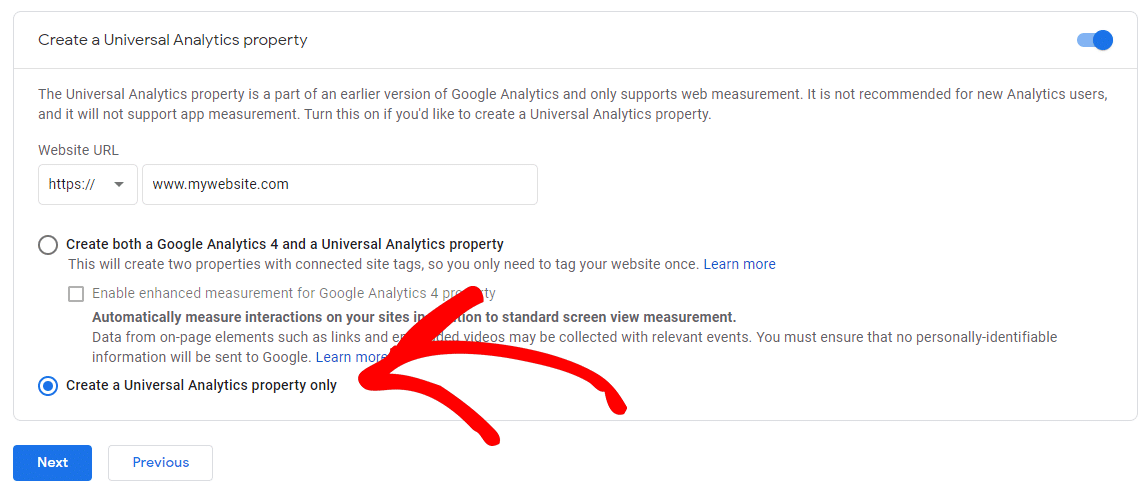Click the 'Enable enhanced measurement for Google Analytics 4' text
The image size is (1143, 496).
[x=294, y=293]
